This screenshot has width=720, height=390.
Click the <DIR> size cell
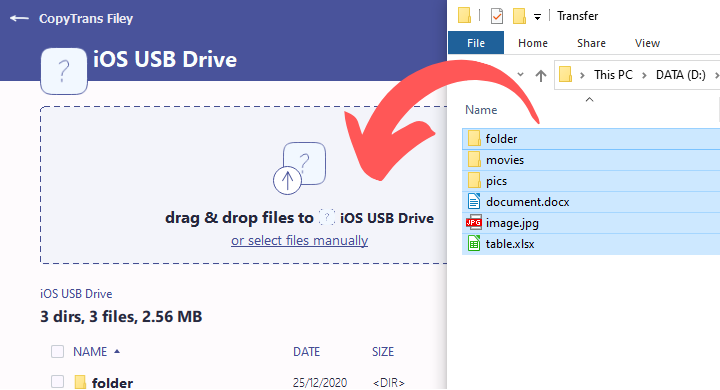(x=388, y=382)
